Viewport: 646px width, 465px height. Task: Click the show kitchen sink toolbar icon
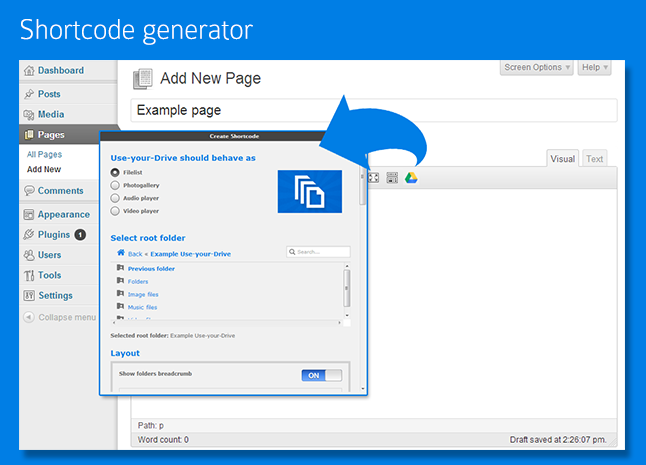point(392,178)
